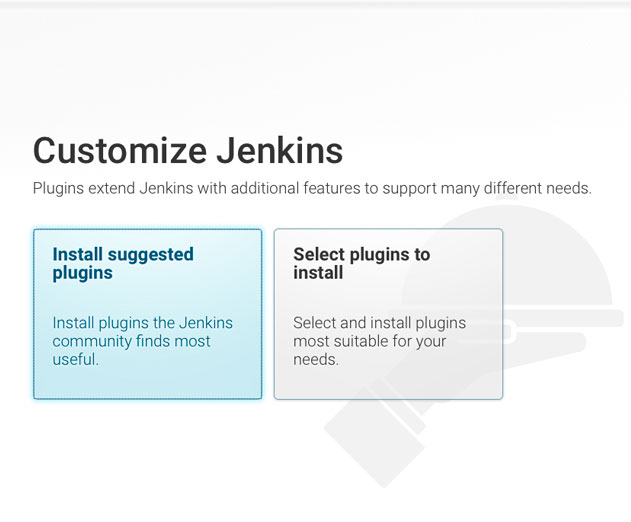This screenshot has width=631, height=522.
Task: Click 'most suitable for your' text line
Action: click(x=369, y=341)
